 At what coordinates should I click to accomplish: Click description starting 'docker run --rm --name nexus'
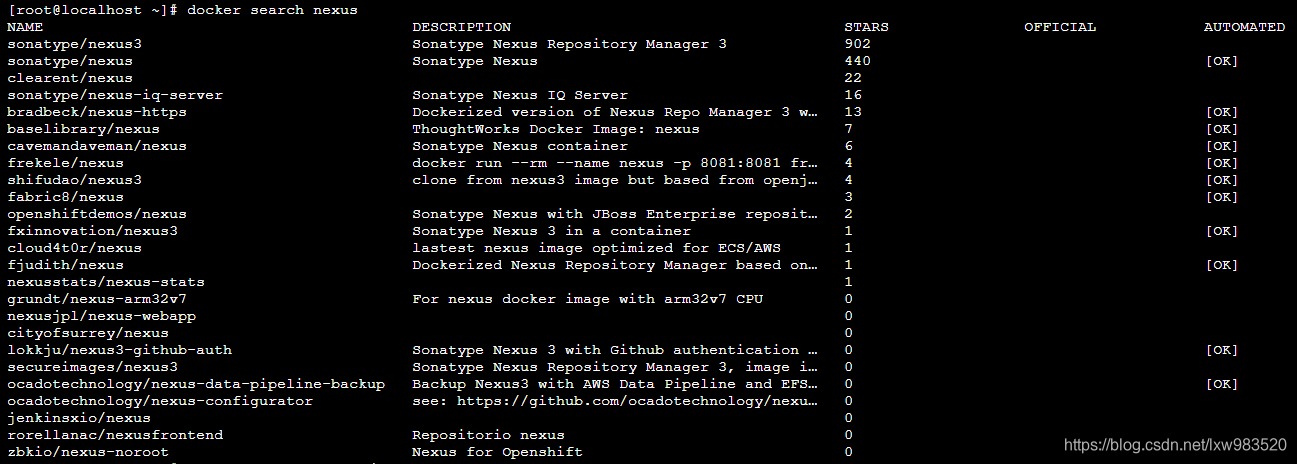tap(615, 163)
